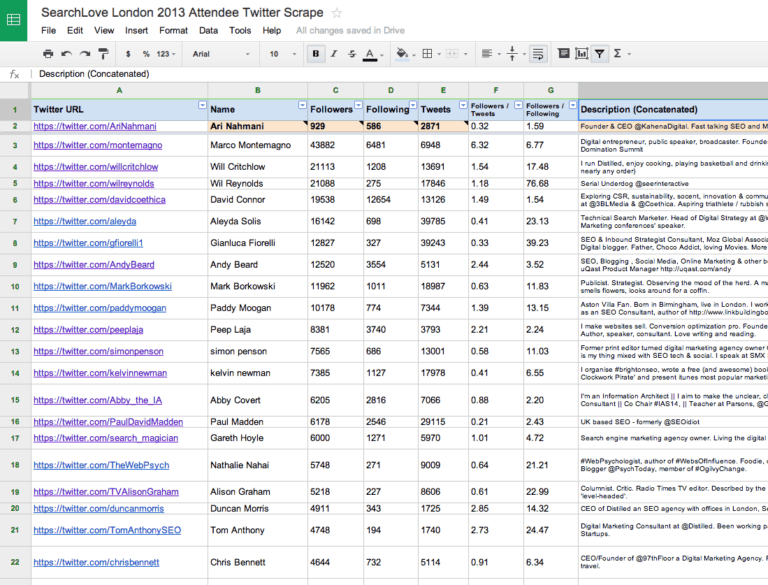The width and height of the screenshot is (768, 585).
Task: Open filter dropdown for Followers / Tweets column
Action: pyautogui.click(x=518, y=105)
